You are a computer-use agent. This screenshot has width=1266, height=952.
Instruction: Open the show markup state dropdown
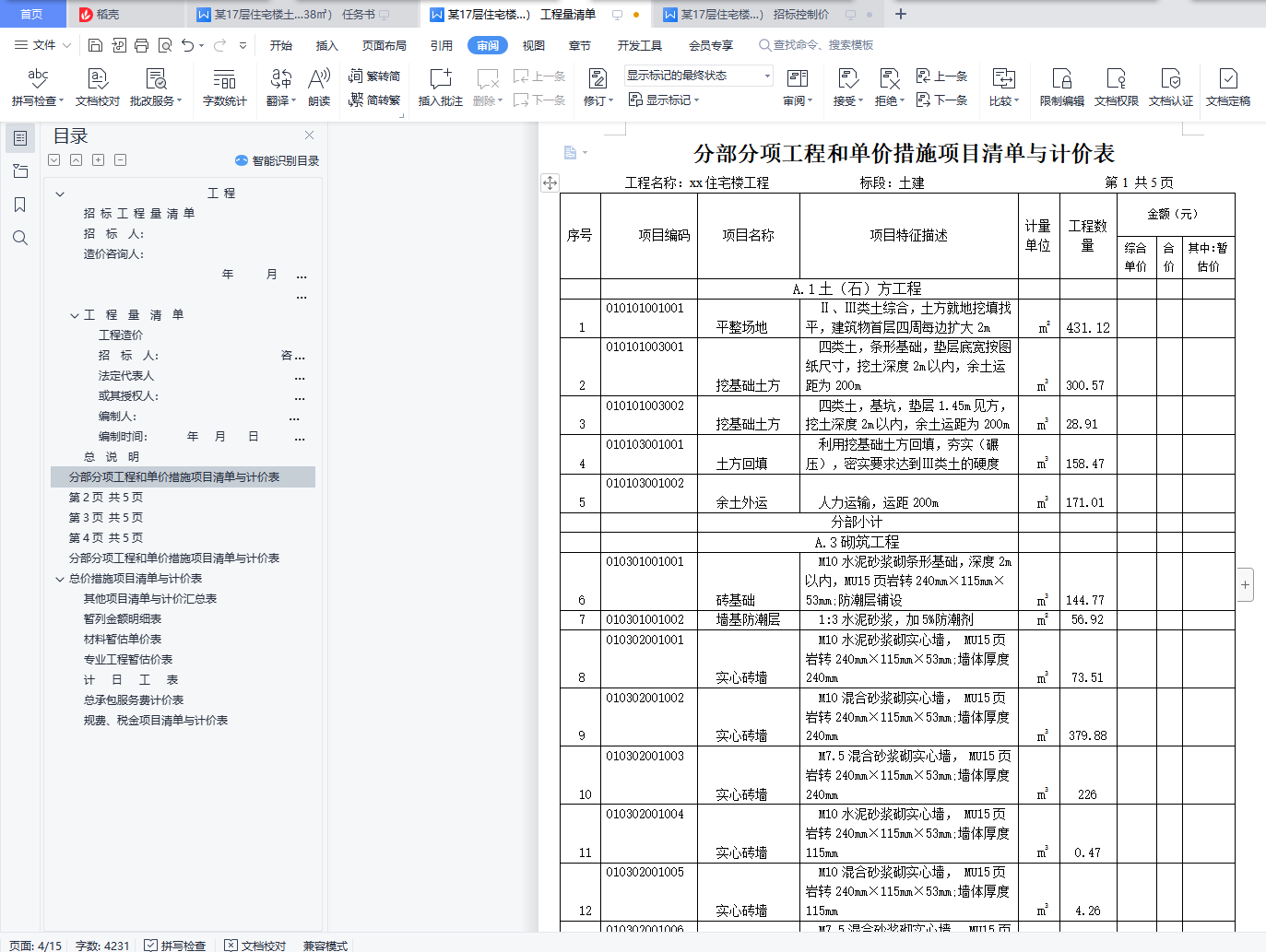pyautogui.click(x=698, y=76)
